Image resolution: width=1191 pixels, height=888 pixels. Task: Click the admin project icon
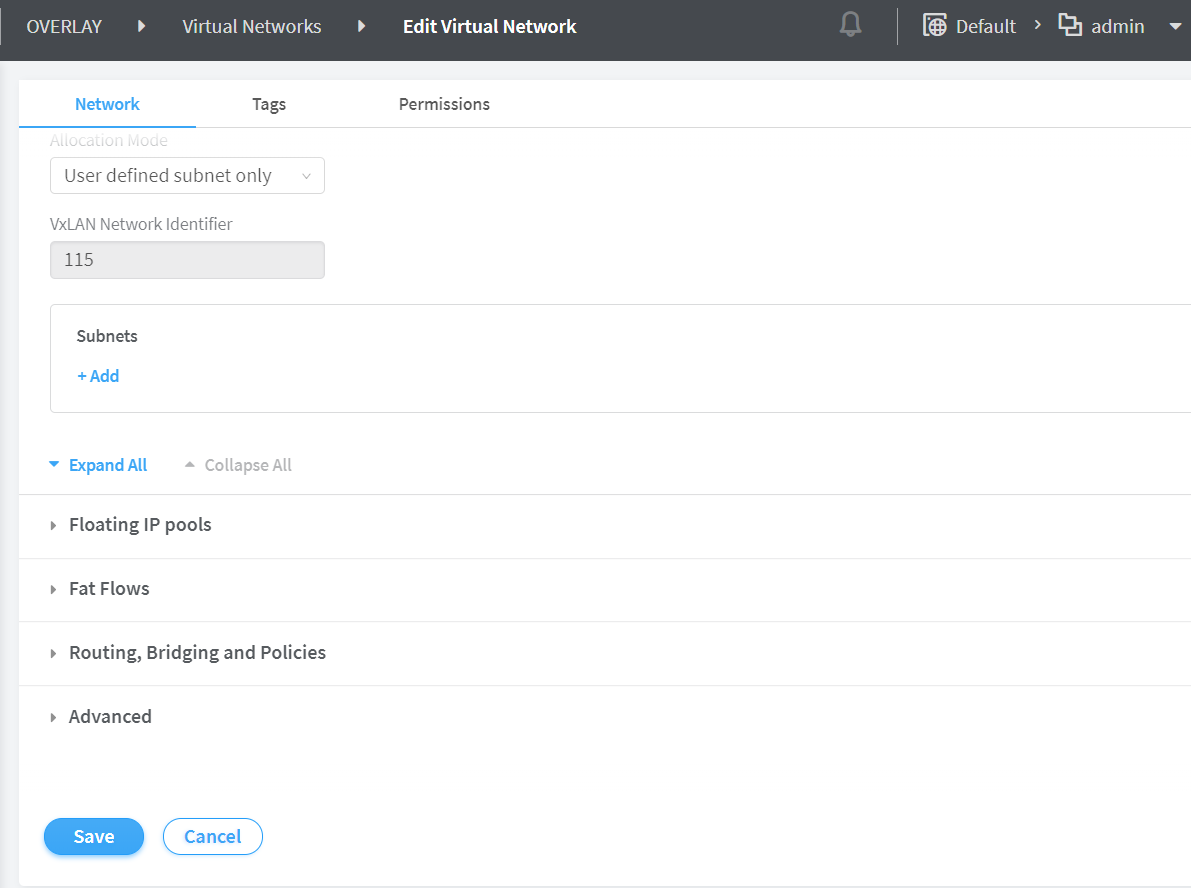tap(1070, 26)
